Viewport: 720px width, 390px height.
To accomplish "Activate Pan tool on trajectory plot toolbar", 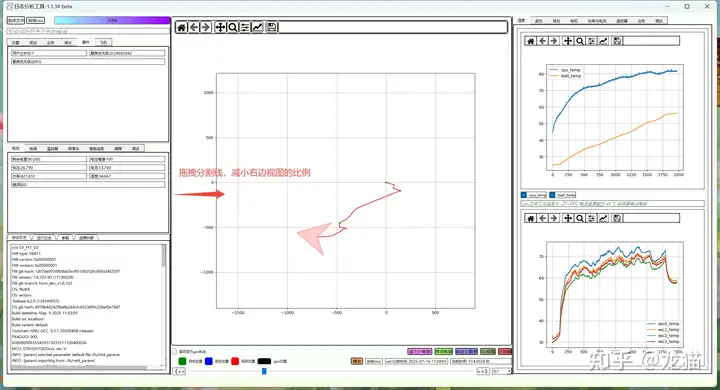I will tap(220, 28).
